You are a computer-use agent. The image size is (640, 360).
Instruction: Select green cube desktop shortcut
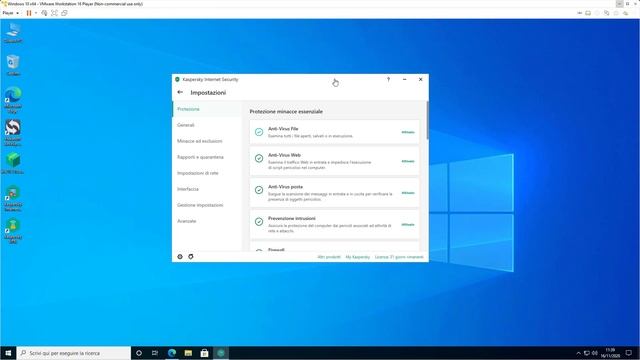tap(13, 163)
